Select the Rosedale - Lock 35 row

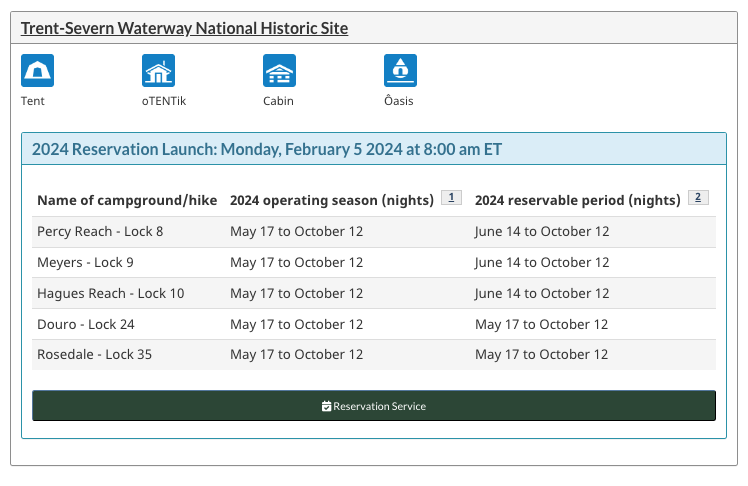[94, 355]
